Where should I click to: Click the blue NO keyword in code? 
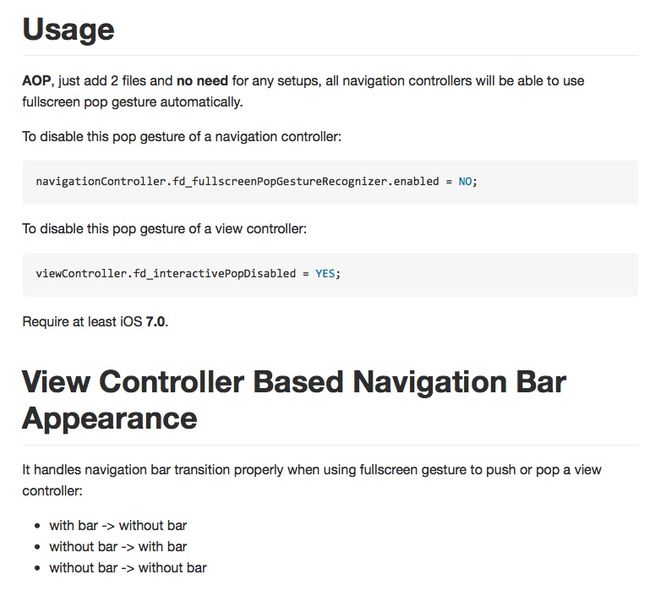[465, 182]
